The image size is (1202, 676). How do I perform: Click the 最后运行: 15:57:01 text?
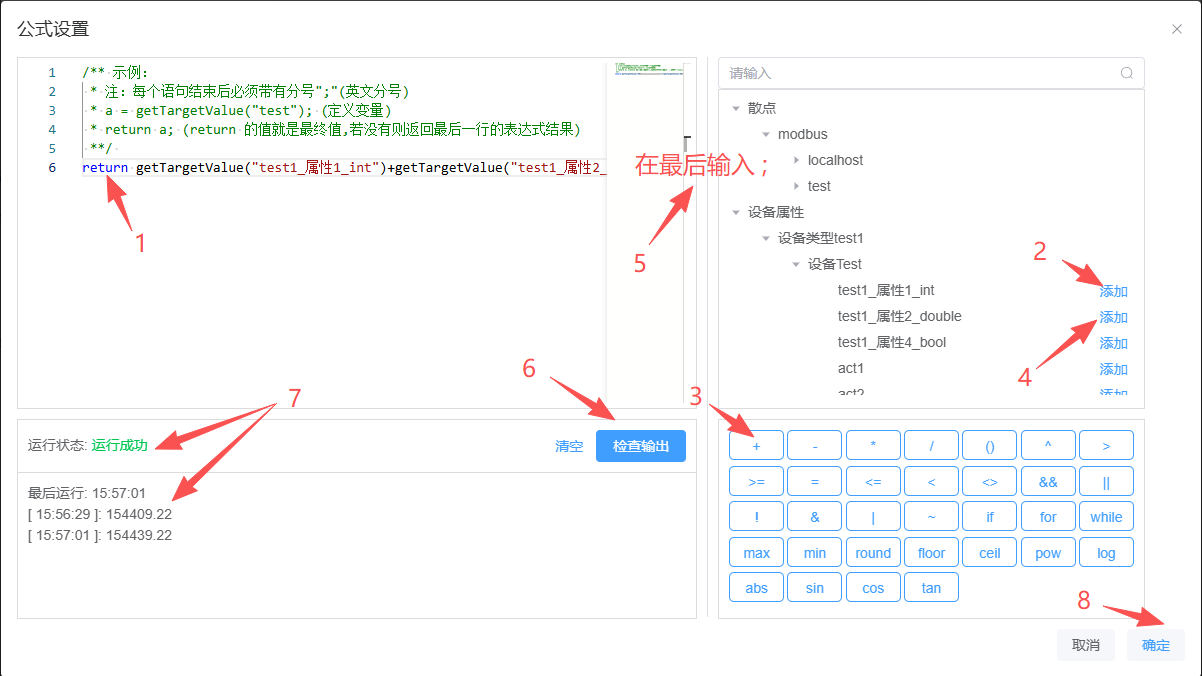tap(87, 493)
